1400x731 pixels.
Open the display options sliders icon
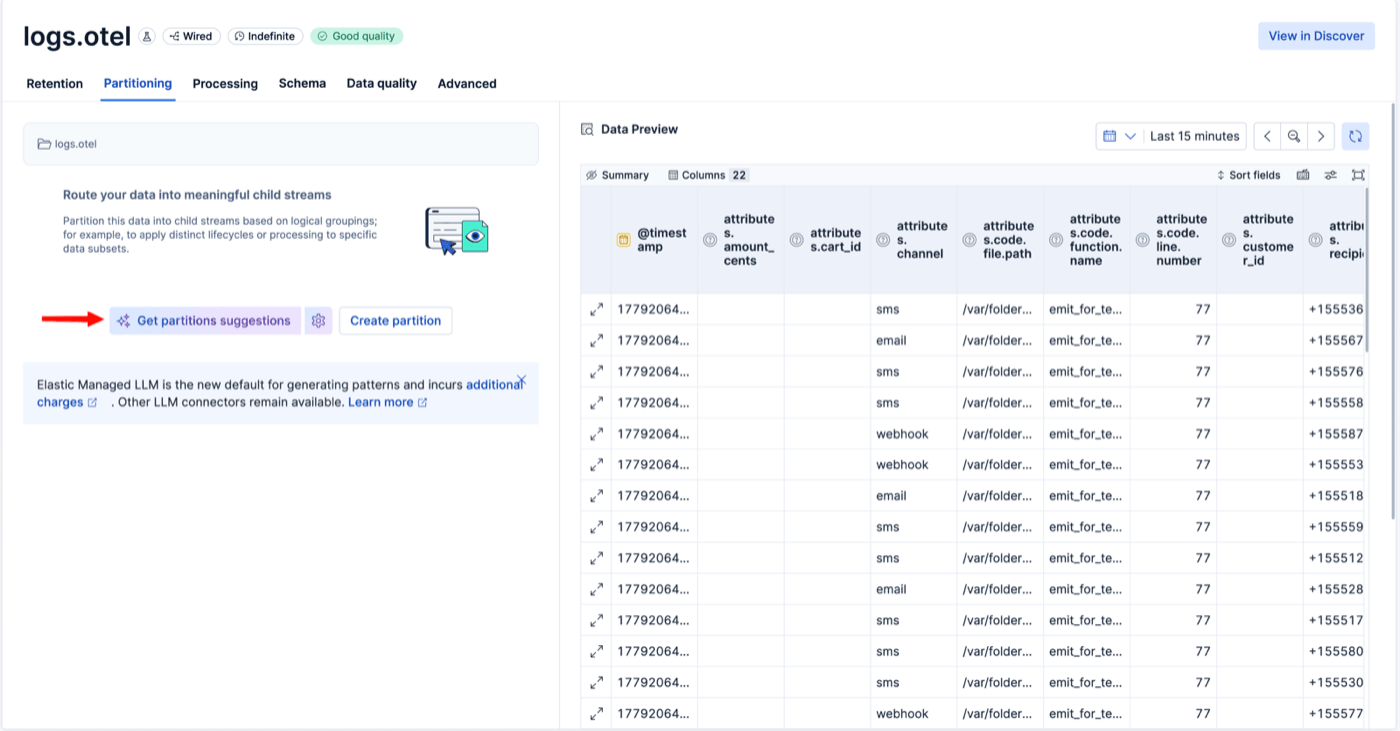tap(1330, 175)
